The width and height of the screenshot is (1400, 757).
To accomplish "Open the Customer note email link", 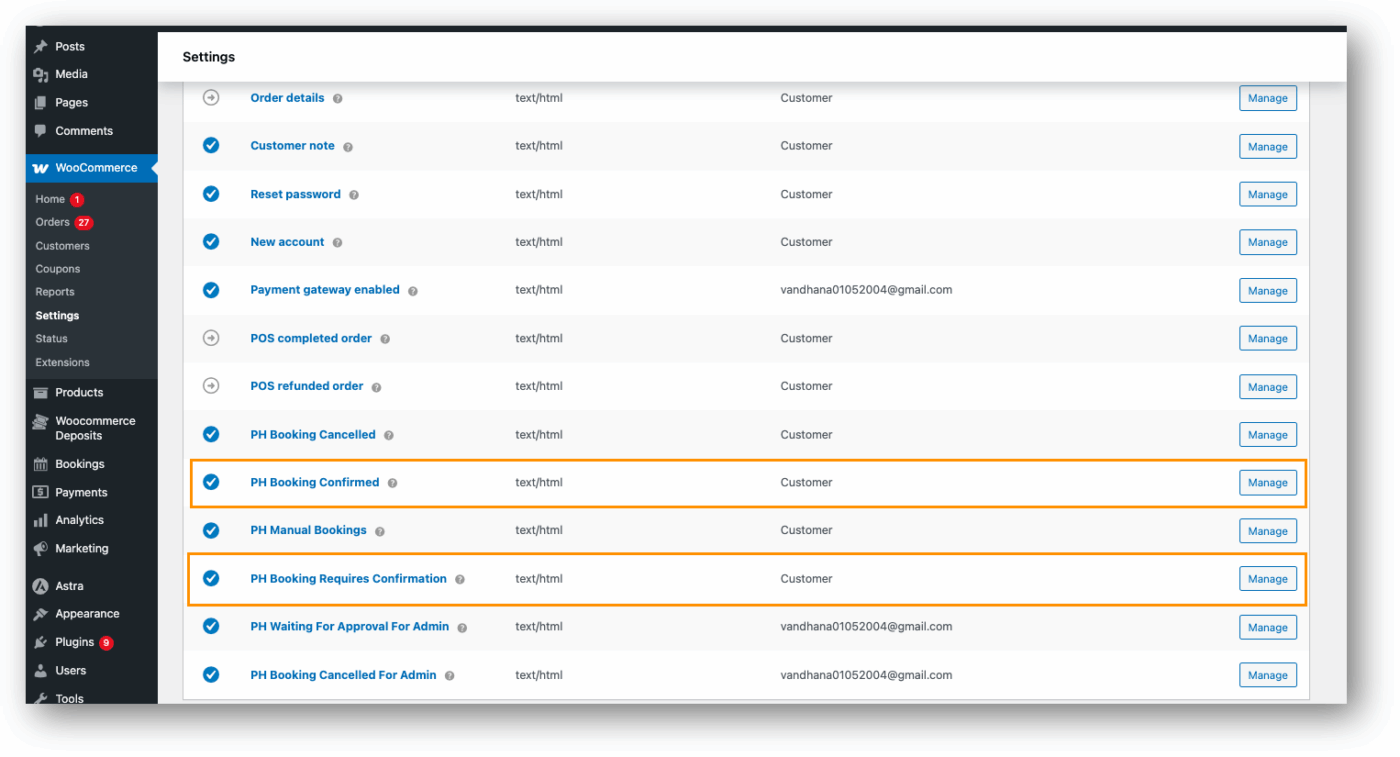I will pos(292,146).
